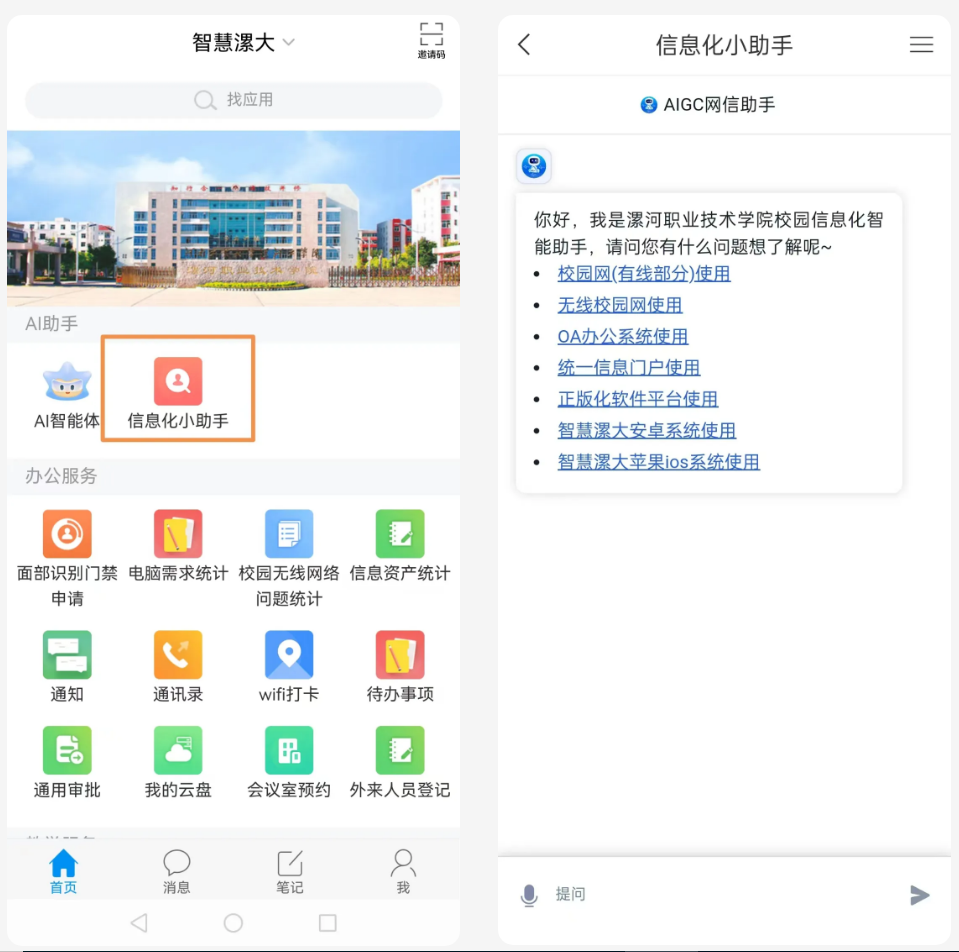959x952 pixels.
Task: Open 我的云盘 cloud drive icon
Action: click(178, 751)
